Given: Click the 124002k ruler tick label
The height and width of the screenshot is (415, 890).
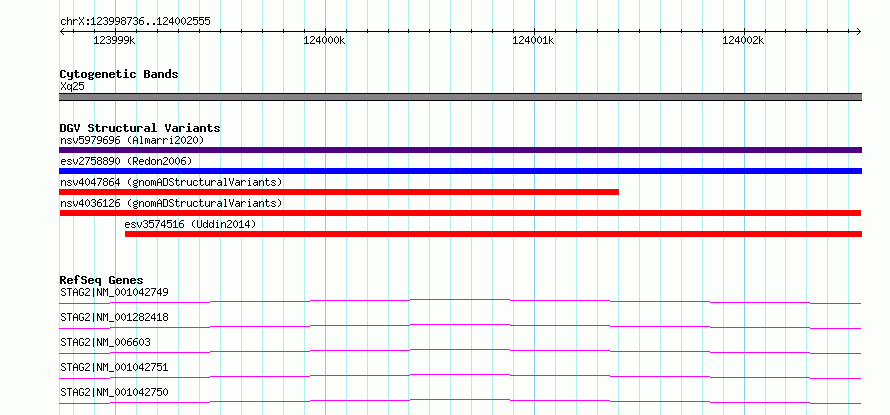Looking at the screenshot, I should 743,41.
